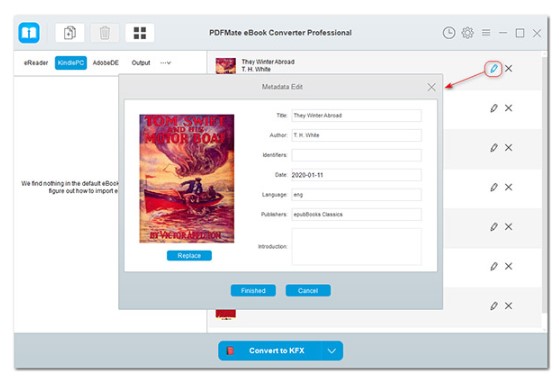Image resolution: width=559 pixels, height=376 pixels.
Task: Open the output format dropdown arrow
Action: [x=332, y=351]
